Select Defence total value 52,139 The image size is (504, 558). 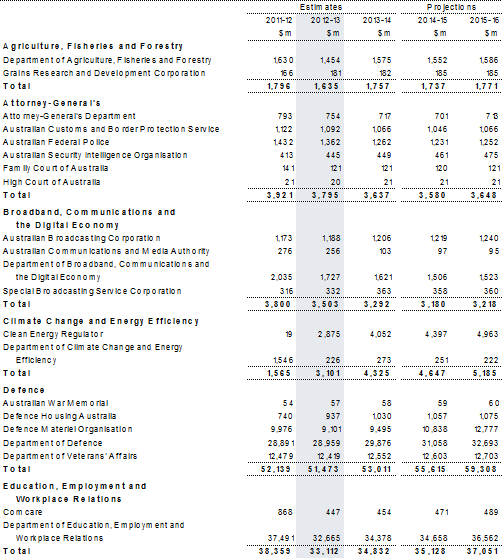pos(275,469)
